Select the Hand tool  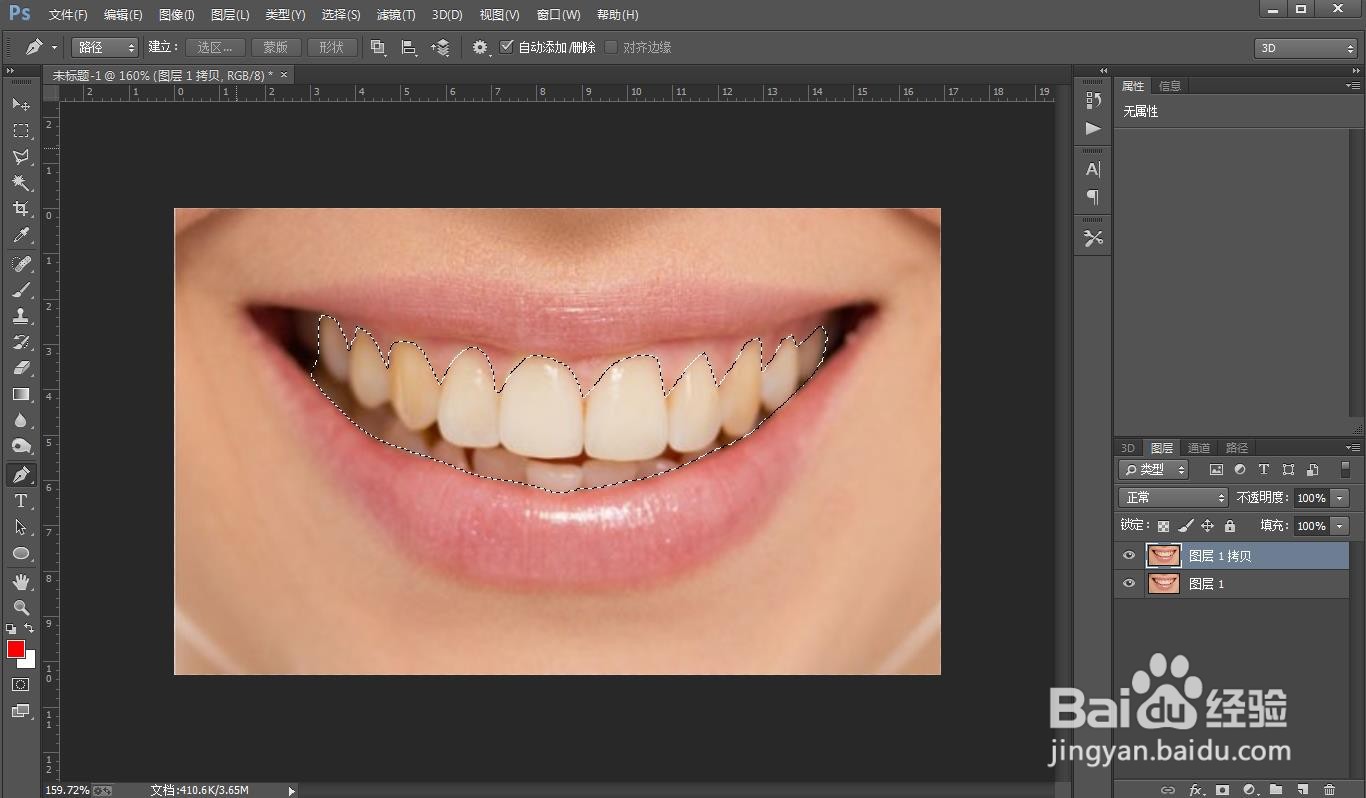coord(20,582)
